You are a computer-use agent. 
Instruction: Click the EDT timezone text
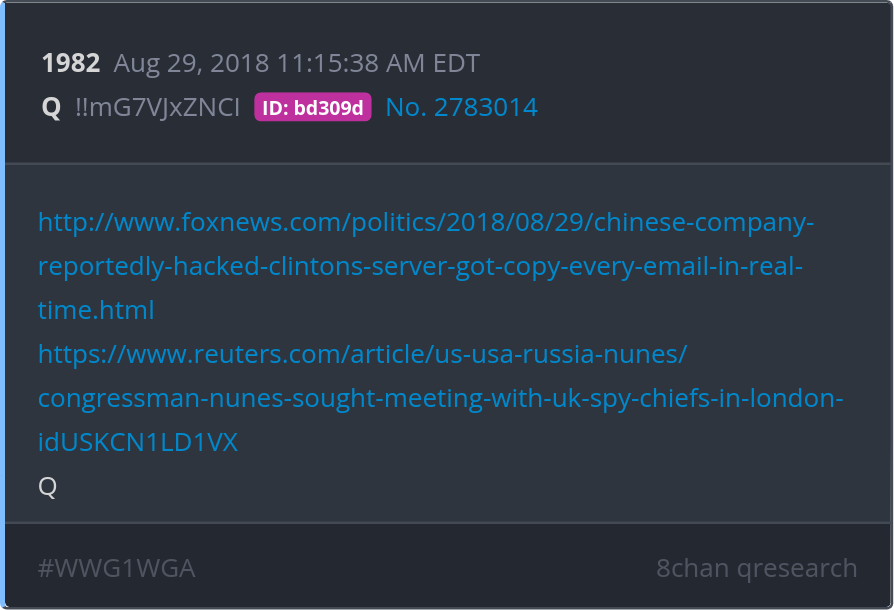coord(456,63)
